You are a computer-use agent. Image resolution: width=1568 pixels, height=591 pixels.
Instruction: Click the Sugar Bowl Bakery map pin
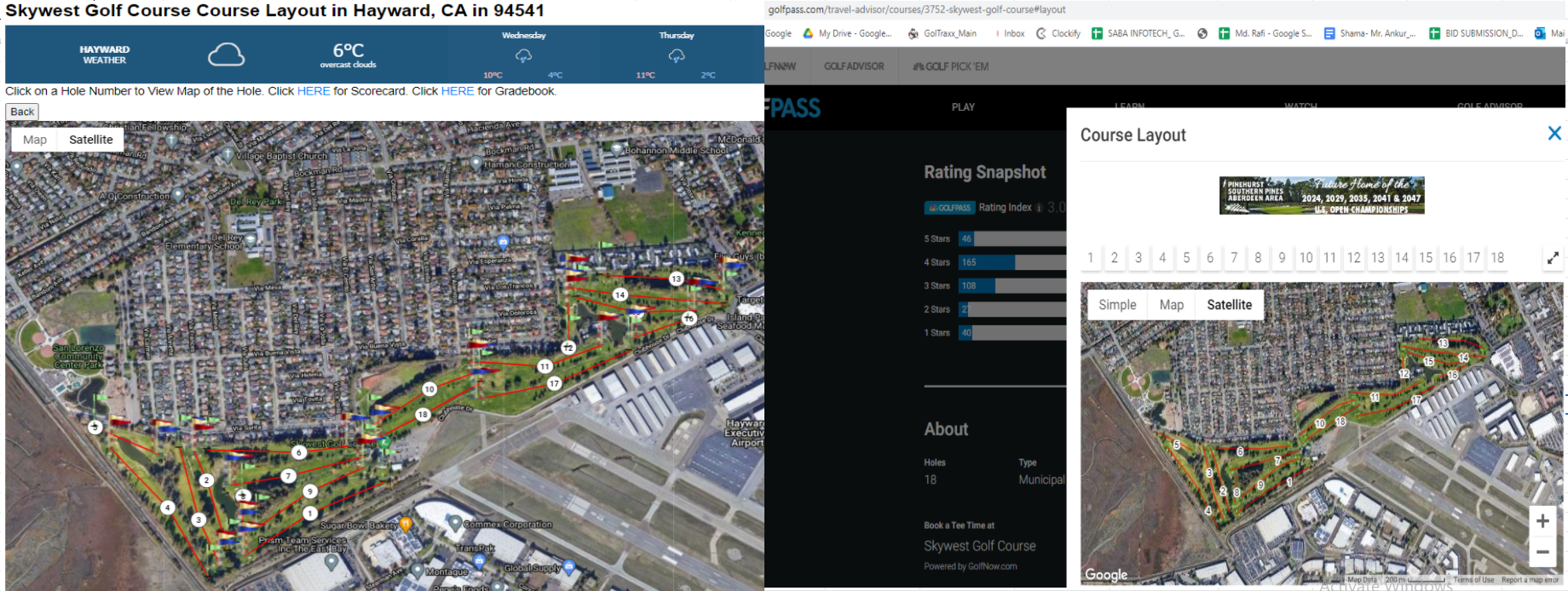coord(406,524)
